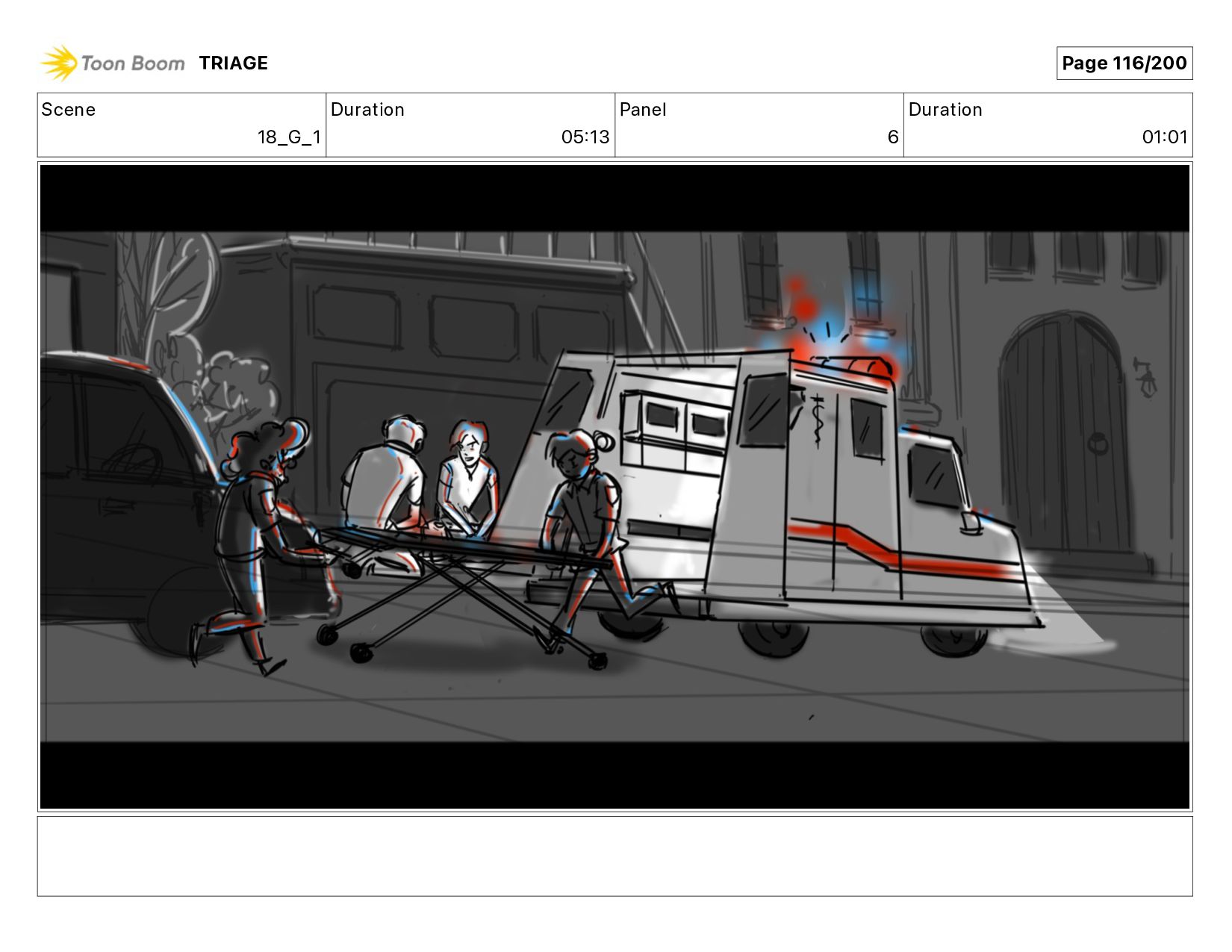Select panel number 6

tap(893, 137)
